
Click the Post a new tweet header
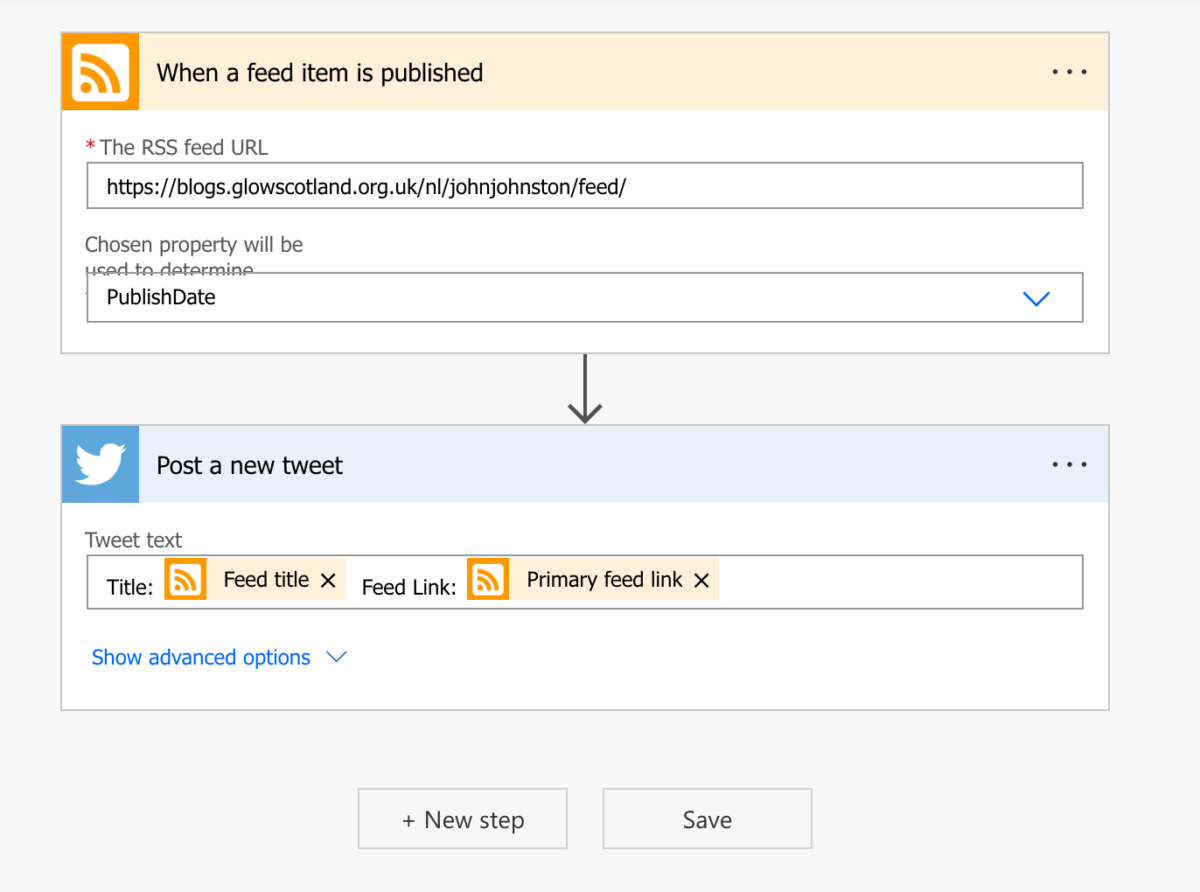click(249, 464)
